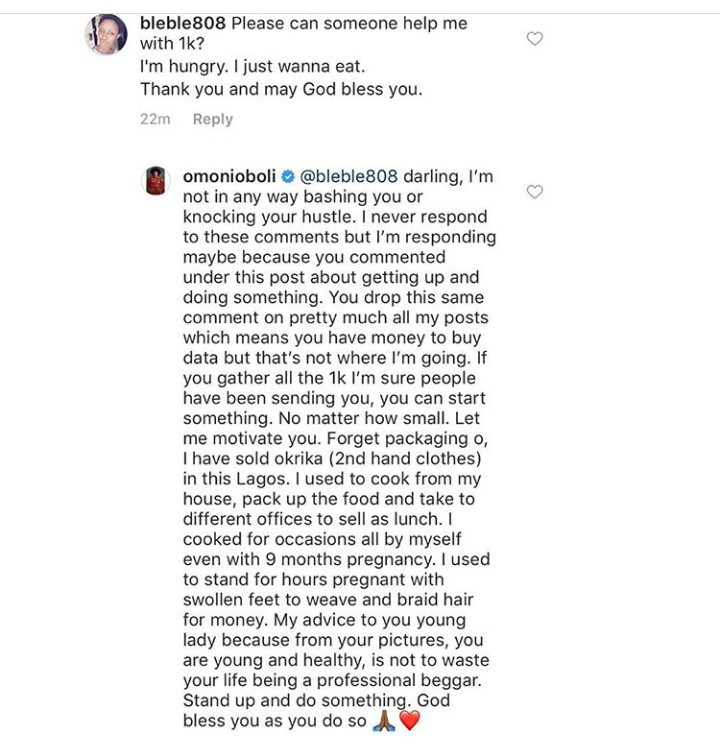Click the line 'Thank you and may God bless you.'
The image size is (720, 747).
(x=281, y=89)
